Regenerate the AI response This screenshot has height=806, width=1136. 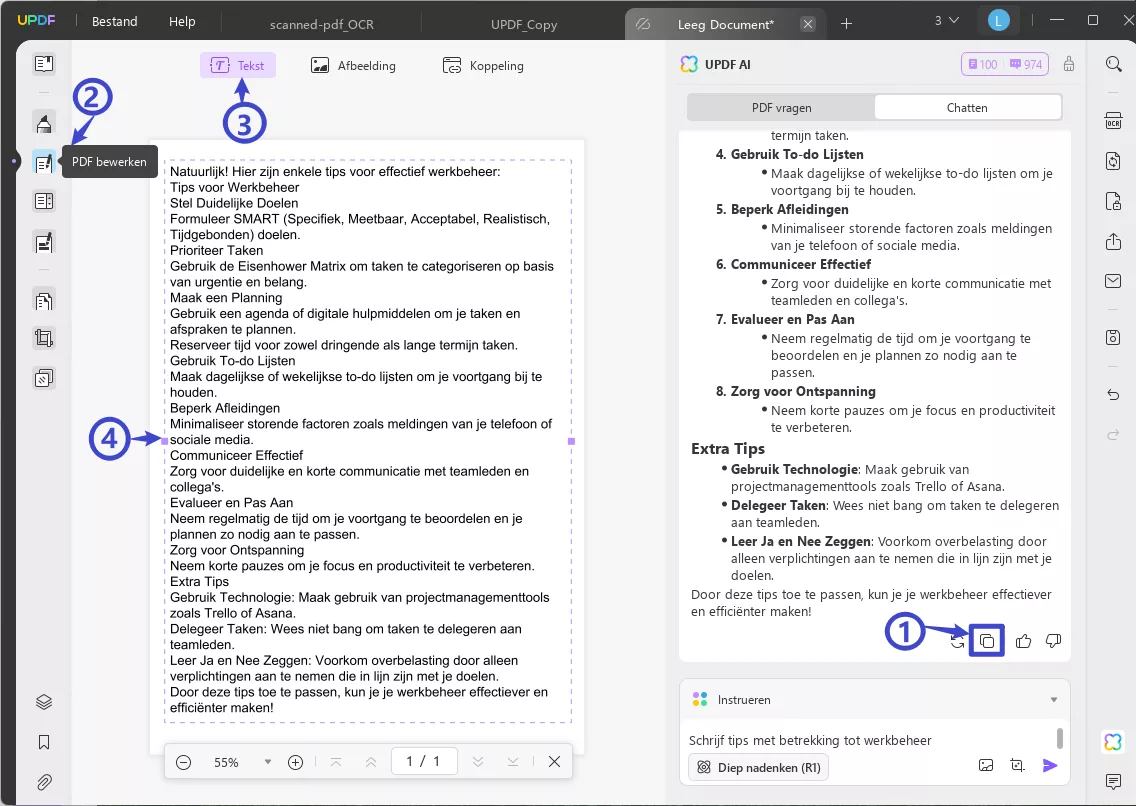(957, 641)
